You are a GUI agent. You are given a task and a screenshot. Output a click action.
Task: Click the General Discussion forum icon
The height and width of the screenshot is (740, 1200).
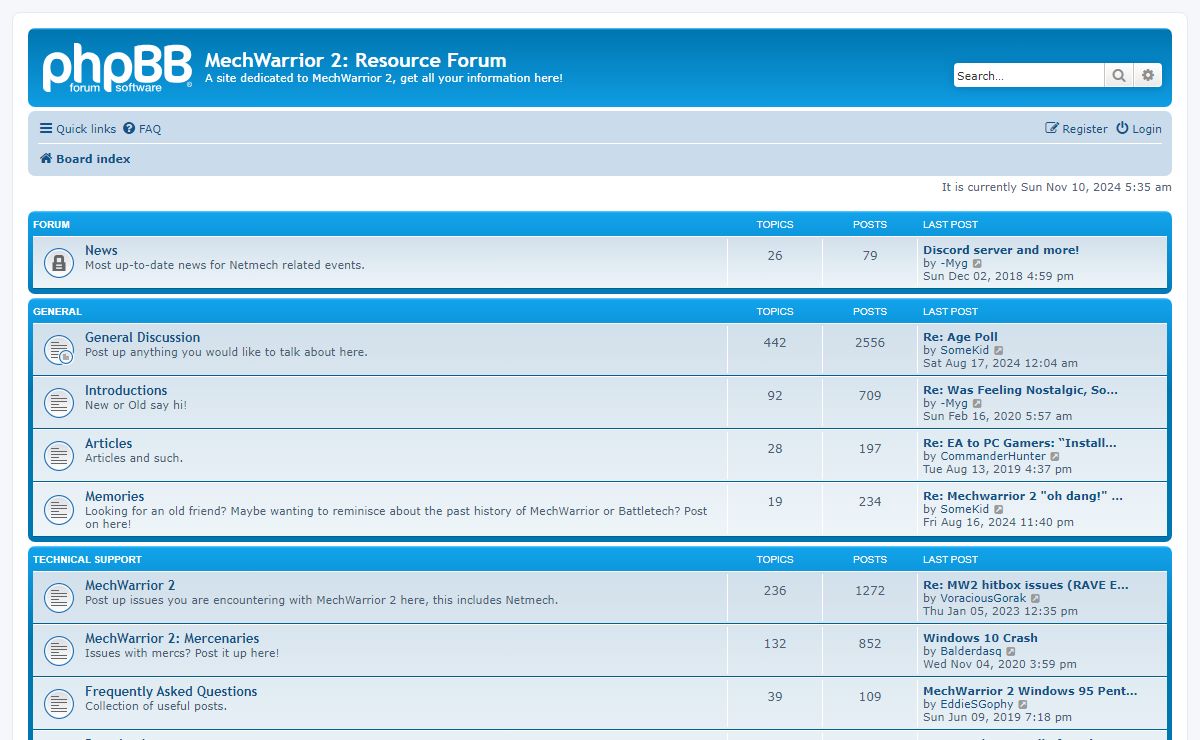click(58, 349)
